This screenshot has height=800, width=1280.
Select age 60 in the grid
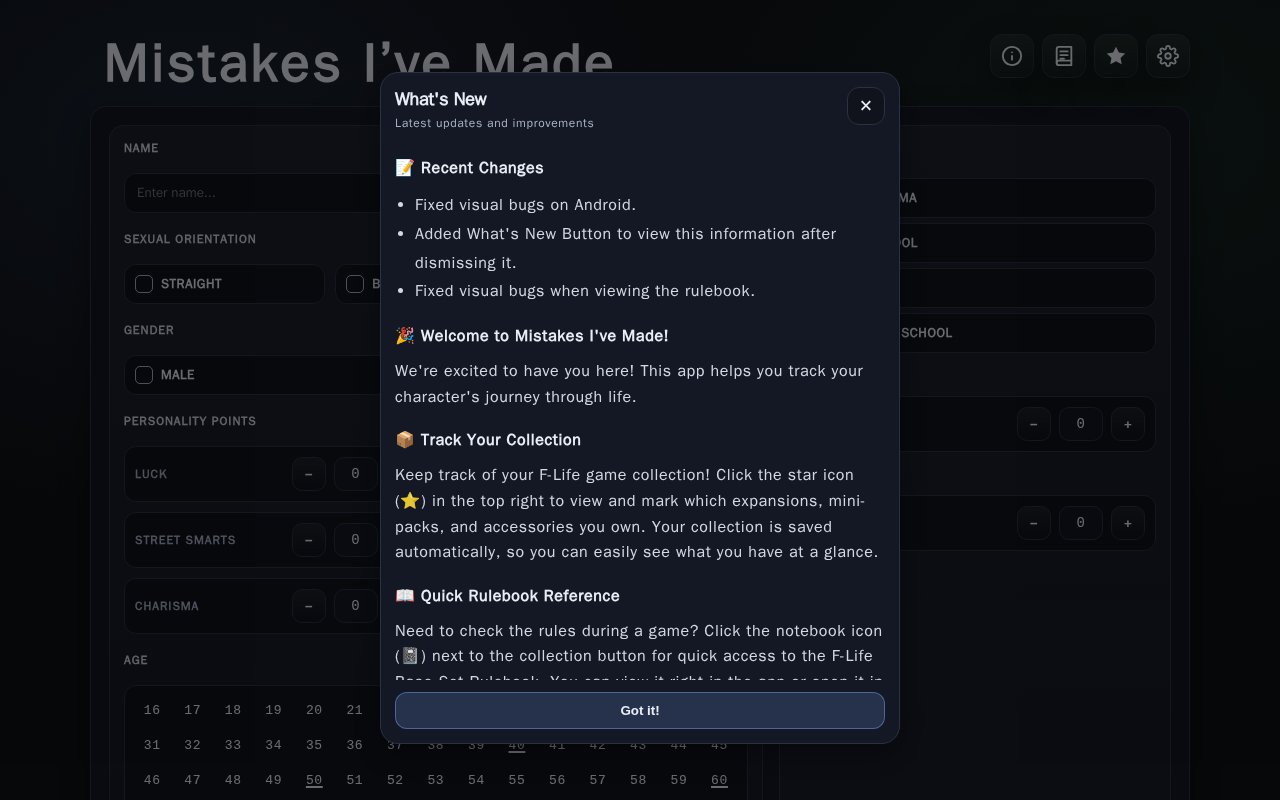click(719, 780)
